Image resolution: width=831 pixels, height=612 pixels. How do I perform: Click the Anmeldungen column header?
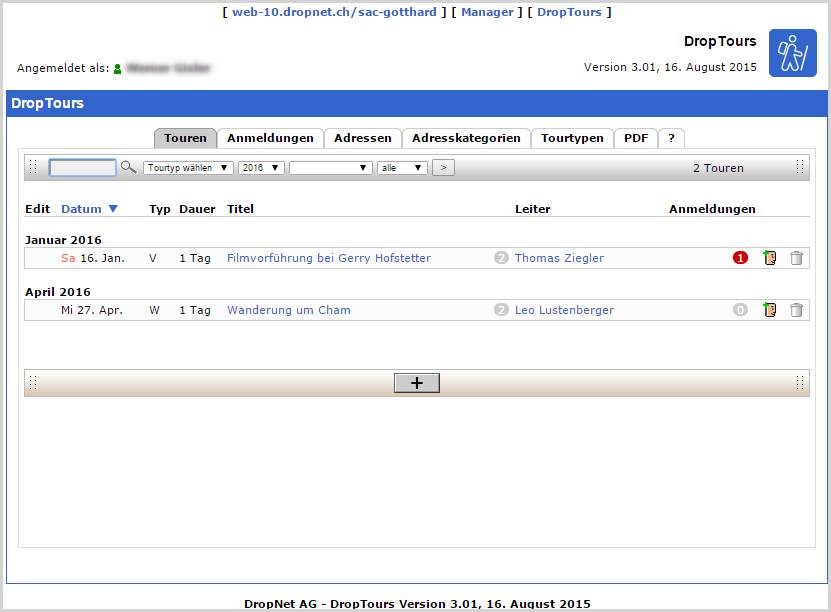point(712,209)
